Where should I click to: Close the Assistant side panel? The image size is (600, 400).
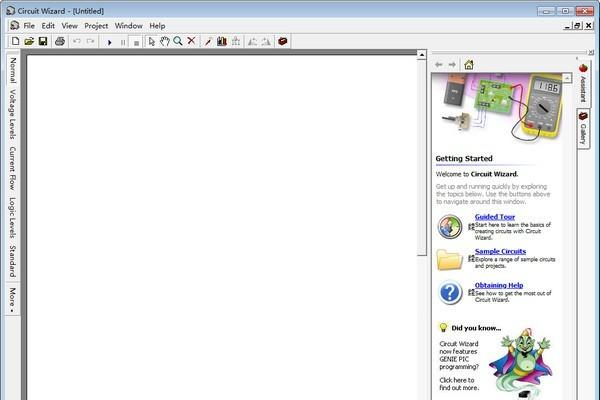click(x=591, y=52)
